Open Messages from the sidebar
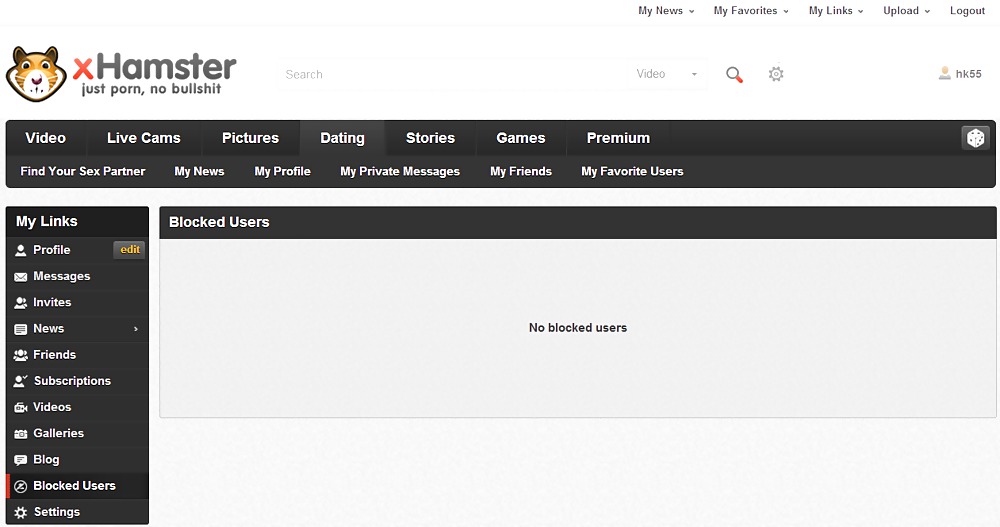 (x=61, y=276)
